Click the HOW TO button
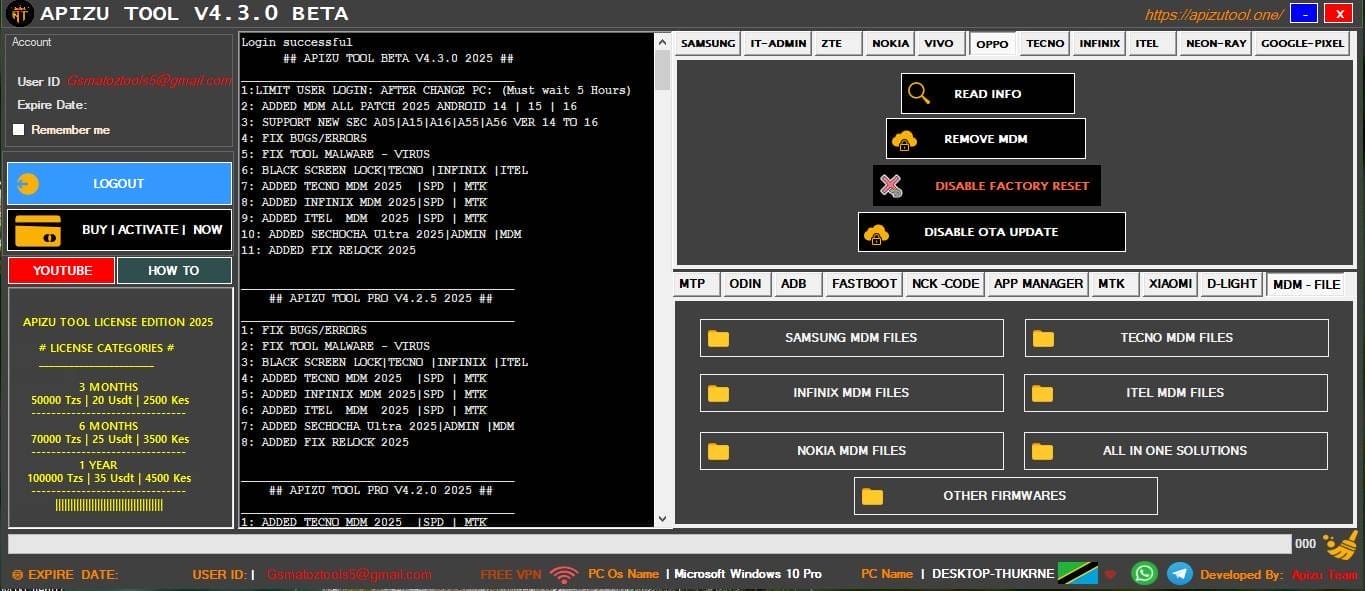The height and width of the screenshot is (591, 1365). click(x=174, y=271)
